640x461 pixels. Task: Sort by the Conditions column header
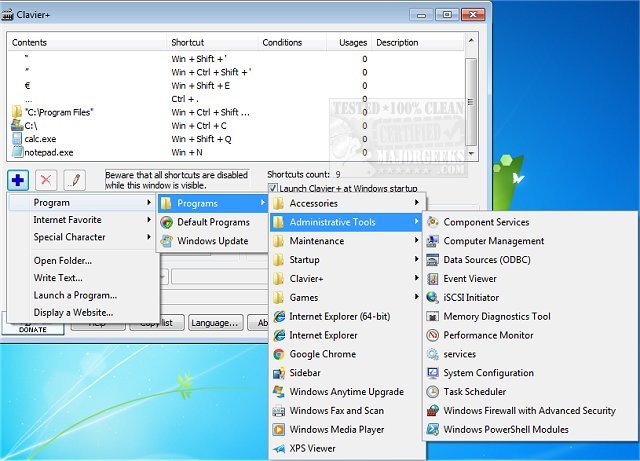pos(292,42)
